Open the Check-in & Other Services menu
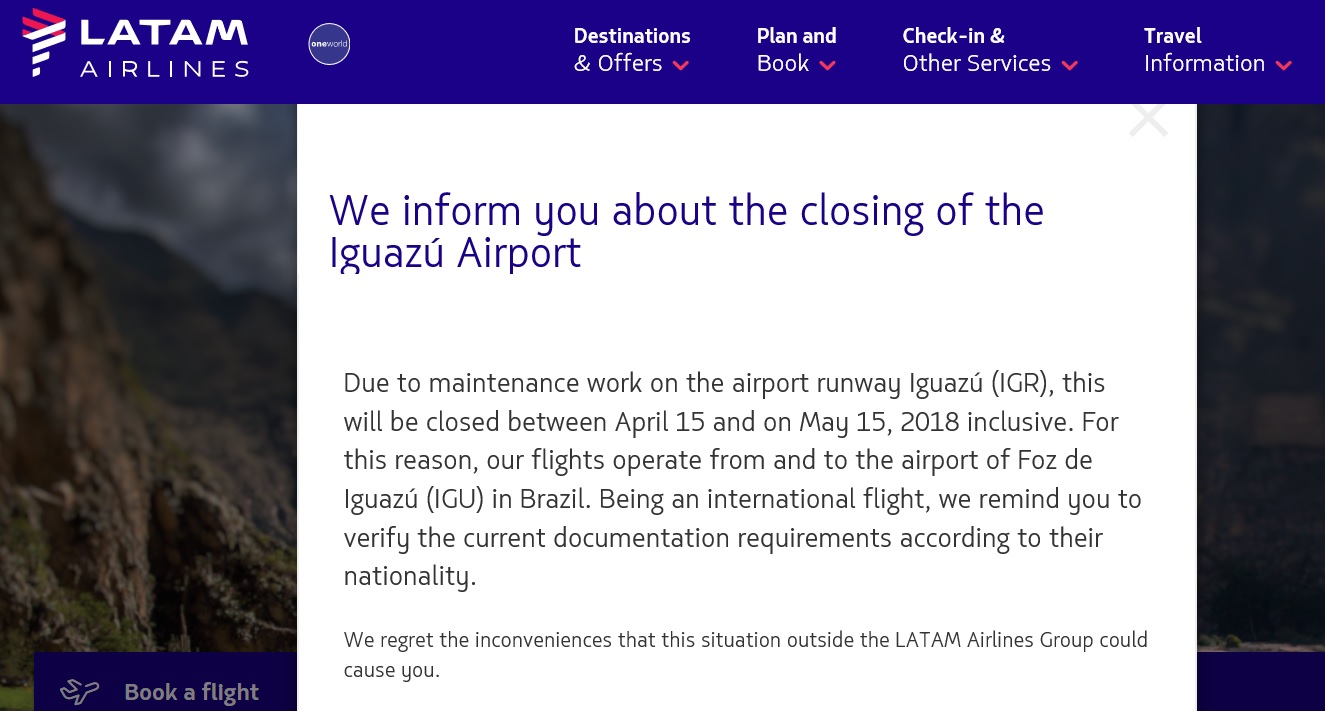This screenshot has height=724, width=1325. (x=976, y=50)
